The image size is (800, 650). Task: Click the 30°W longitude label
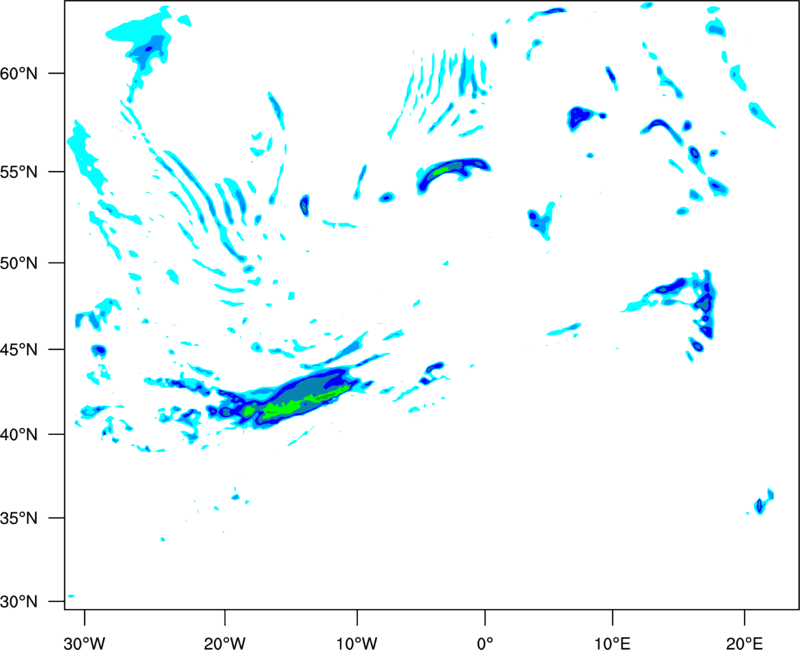[x=84, y=643]
